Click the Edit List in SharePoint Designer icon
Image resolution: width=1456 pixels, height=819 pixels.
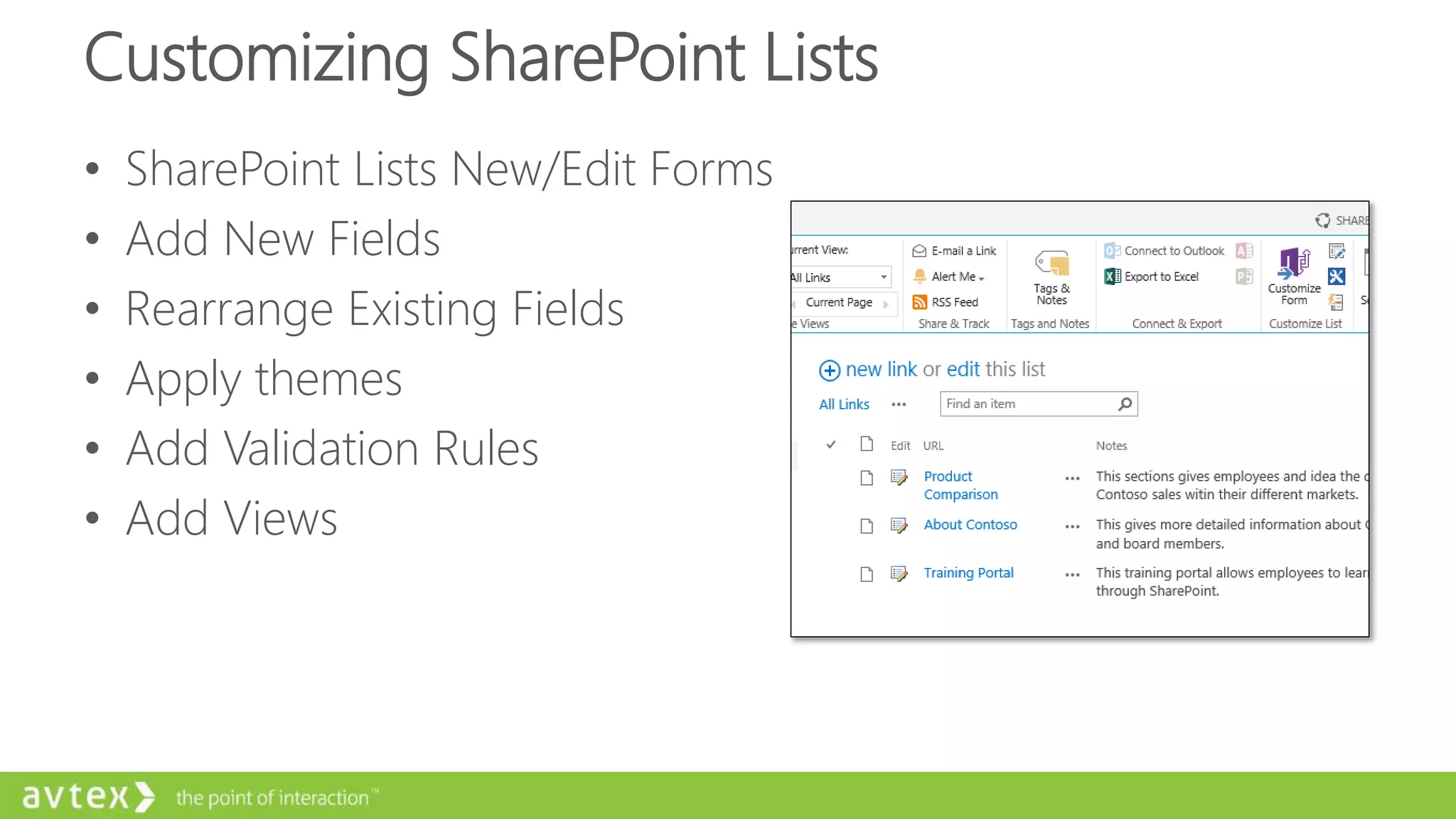[x=1337, y=277]
